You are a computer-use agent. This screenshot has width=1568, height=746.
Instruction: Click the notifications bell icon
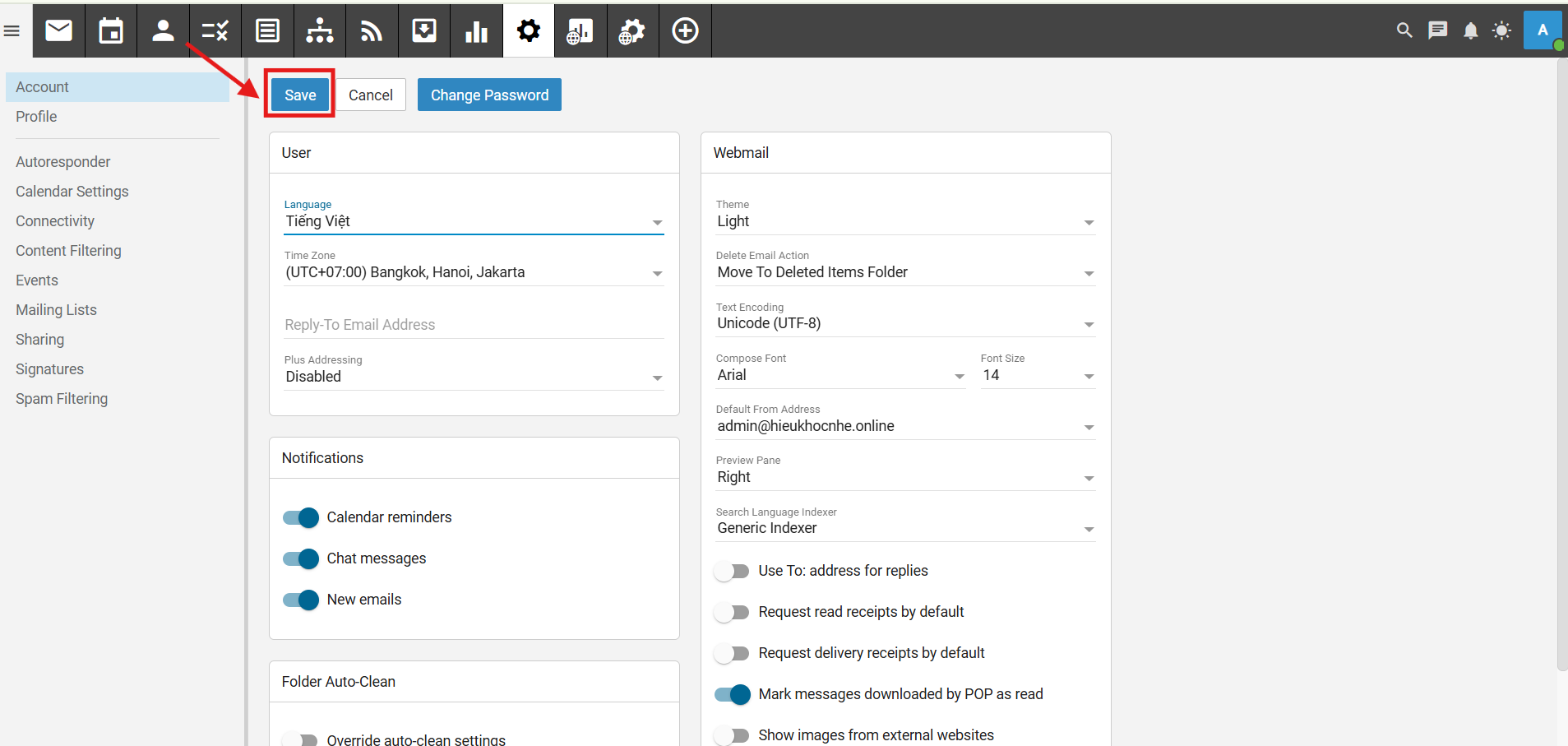[1470, 30]
